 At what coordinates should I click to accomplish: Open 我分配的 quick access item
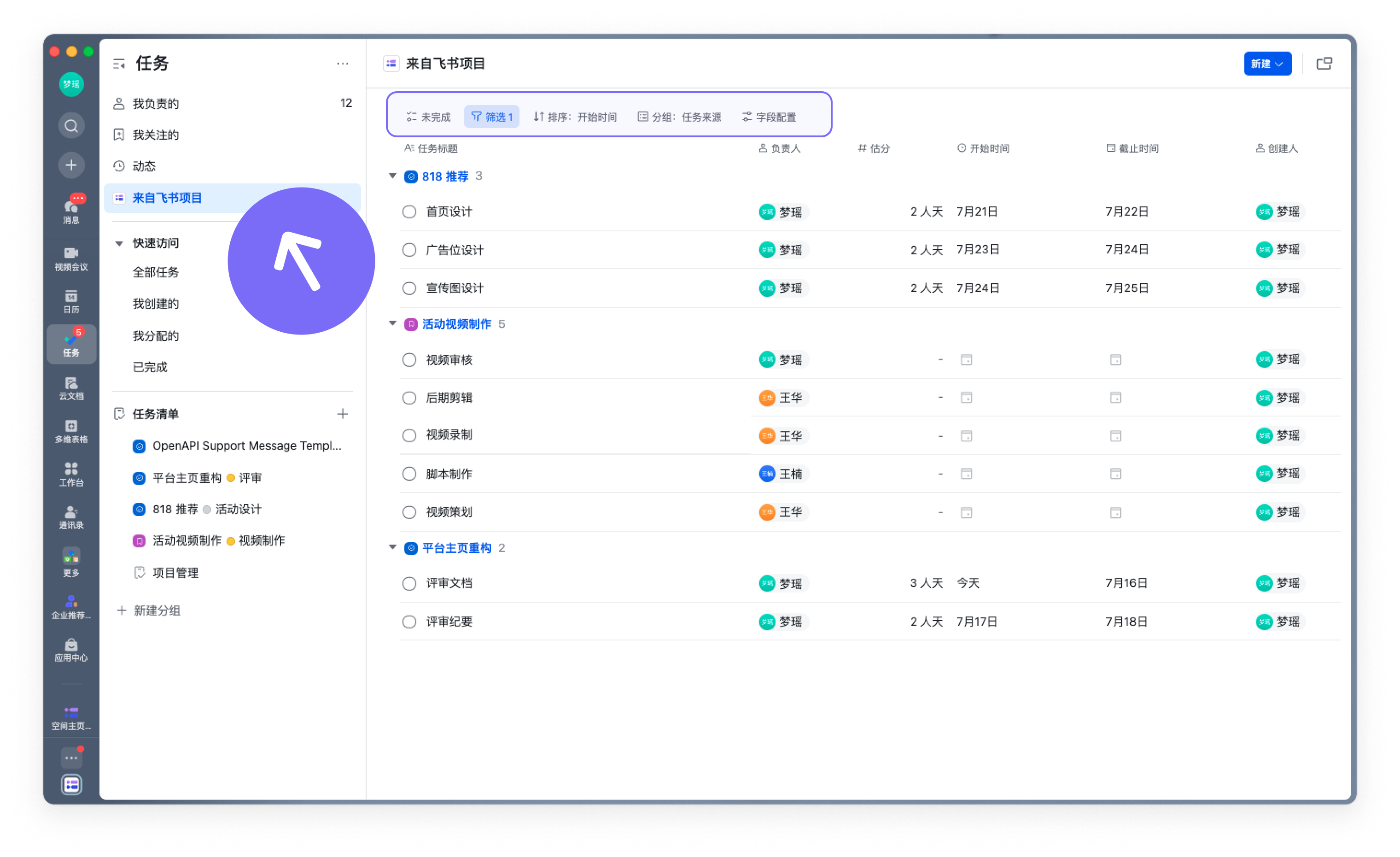[156, 336]
